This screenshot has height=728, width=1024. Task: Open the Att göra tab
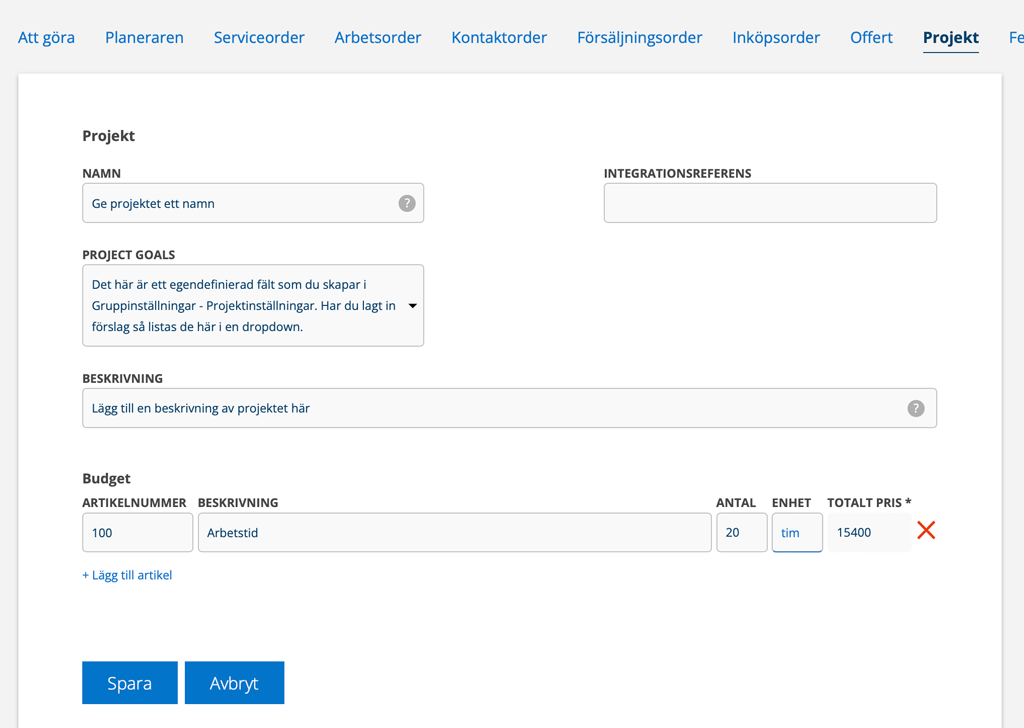pos(46,37)
